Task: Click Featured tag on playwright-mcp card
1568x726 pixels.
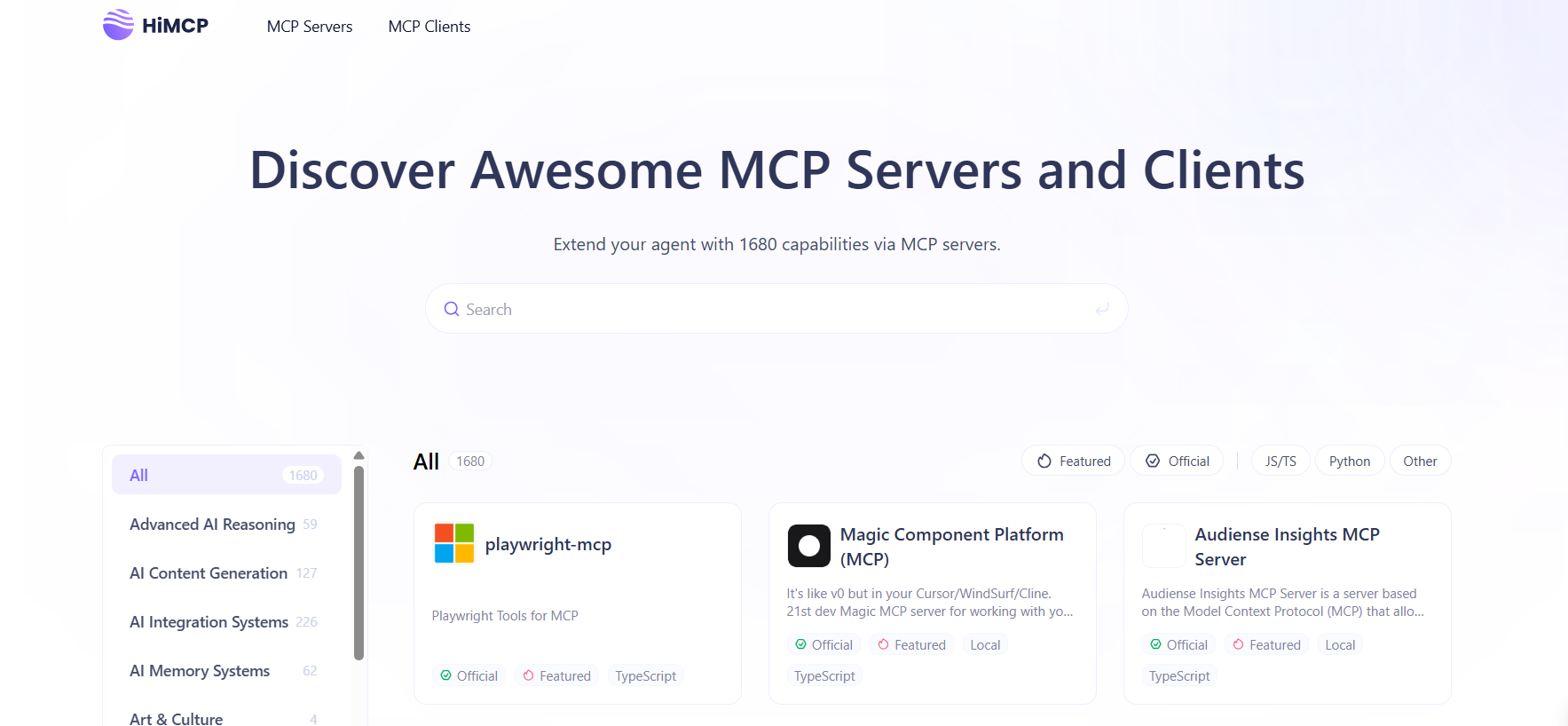Action: (x=556, y=675)
